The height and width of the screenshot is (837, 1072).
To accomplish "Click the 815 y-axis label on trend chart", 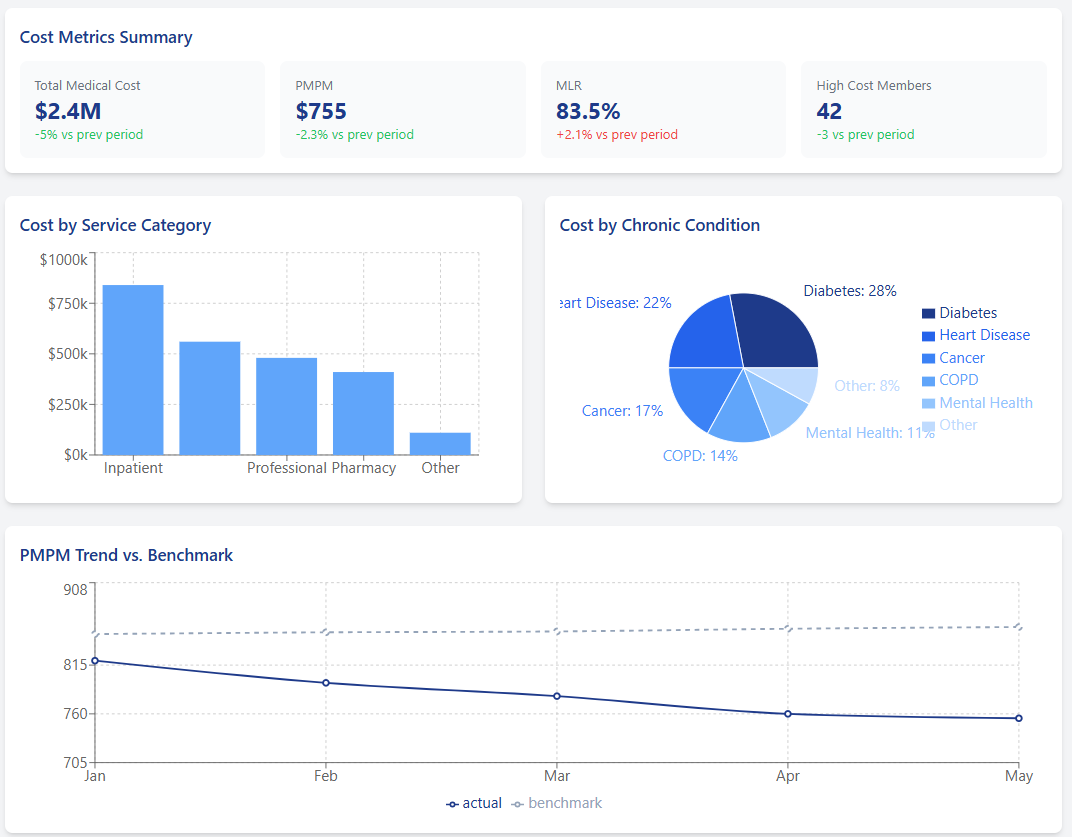I will (75, 665).
